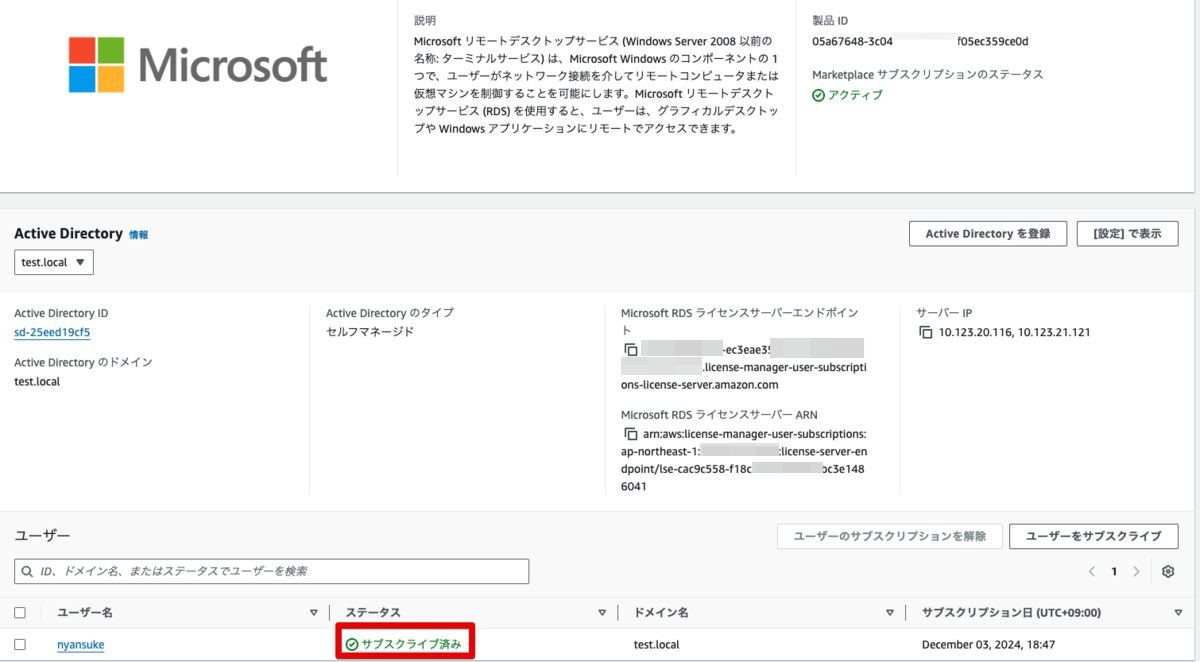Screen dimensions: 1200x662
Task: Open the nyansuke user link
Action: click(81, 645)
